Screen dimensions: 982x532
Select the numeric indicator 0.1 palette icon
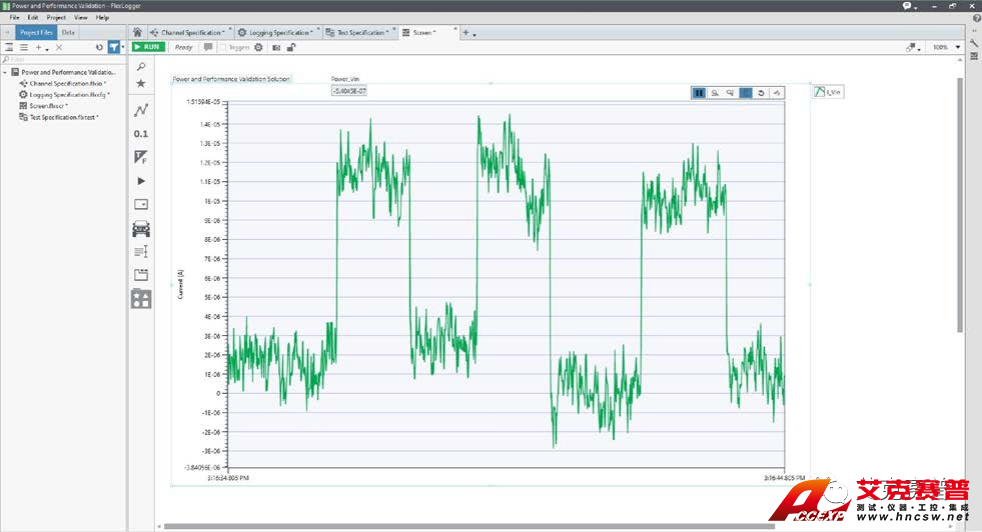click(141, 133)
